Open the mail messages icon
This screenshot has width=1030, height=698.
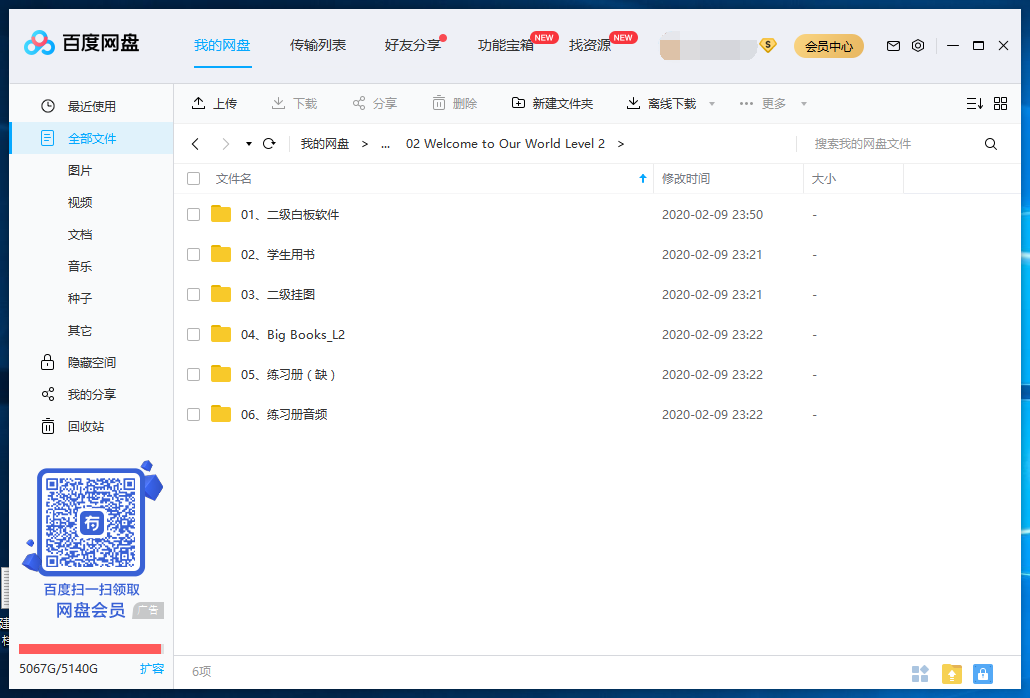click(893, 45)
